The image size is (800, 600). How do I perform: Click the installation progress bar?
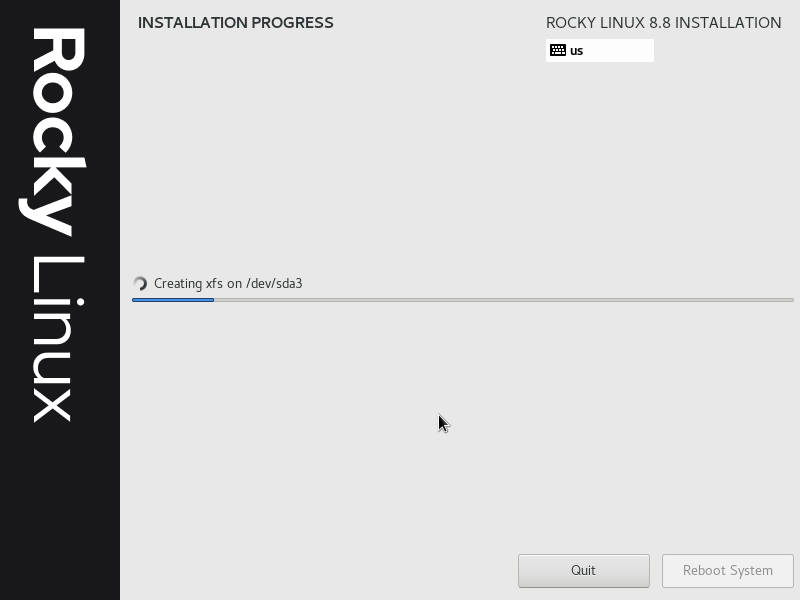coord(463,300)
